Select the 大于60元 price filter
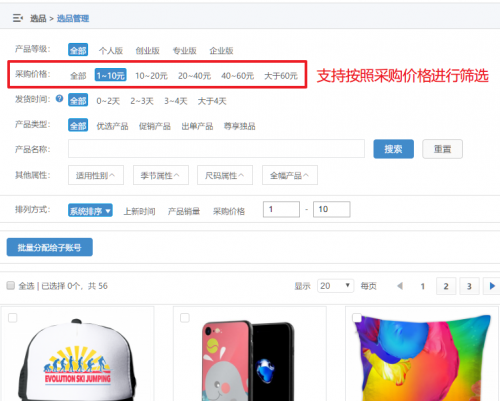Screen dimensions: 500x401 pyautogui.click(x=281, y=76)
